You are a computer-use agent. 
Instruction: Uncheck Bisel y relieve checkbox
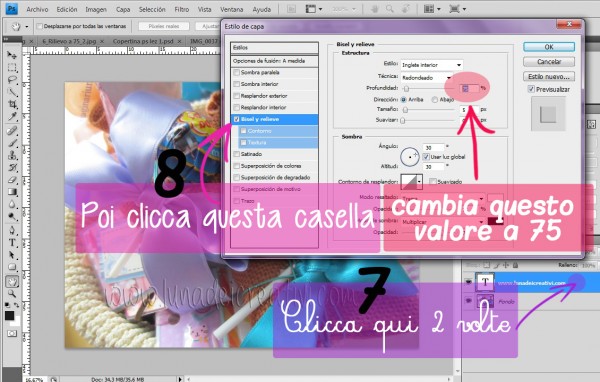[x=236, y=119]
